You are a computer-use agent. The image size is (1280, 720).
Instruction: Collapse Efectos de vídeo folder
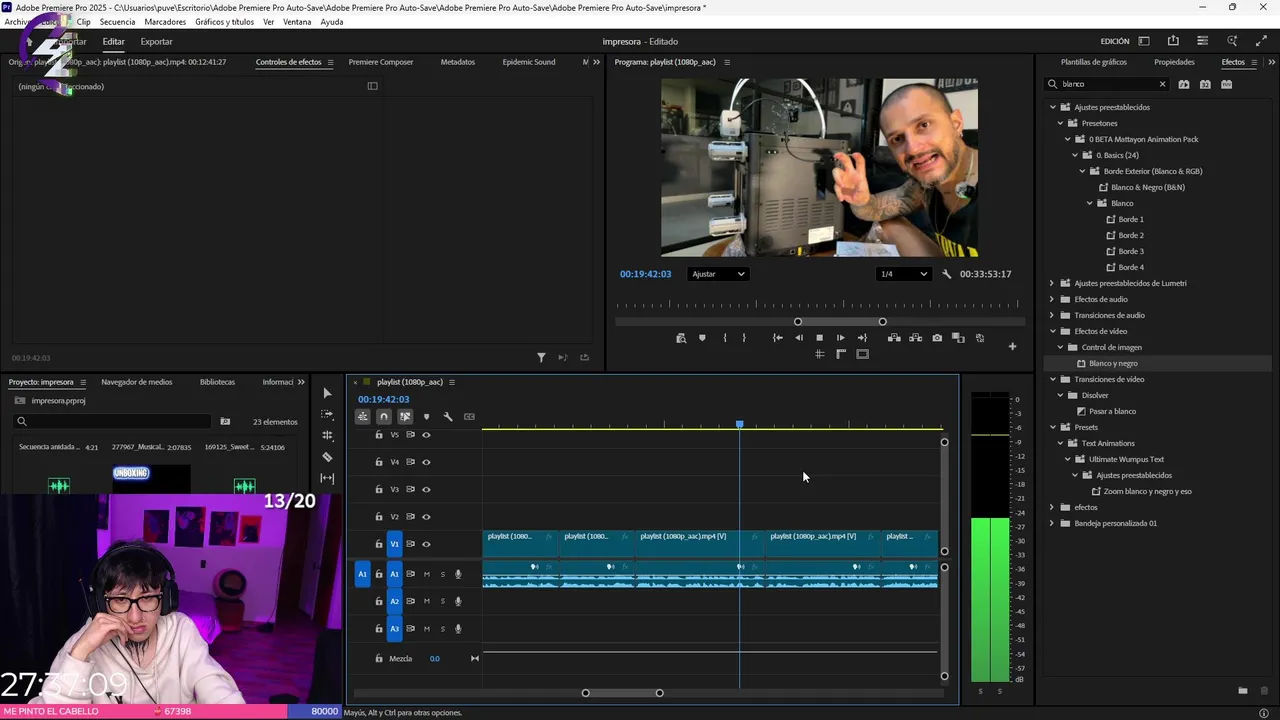click(1052, 331)
